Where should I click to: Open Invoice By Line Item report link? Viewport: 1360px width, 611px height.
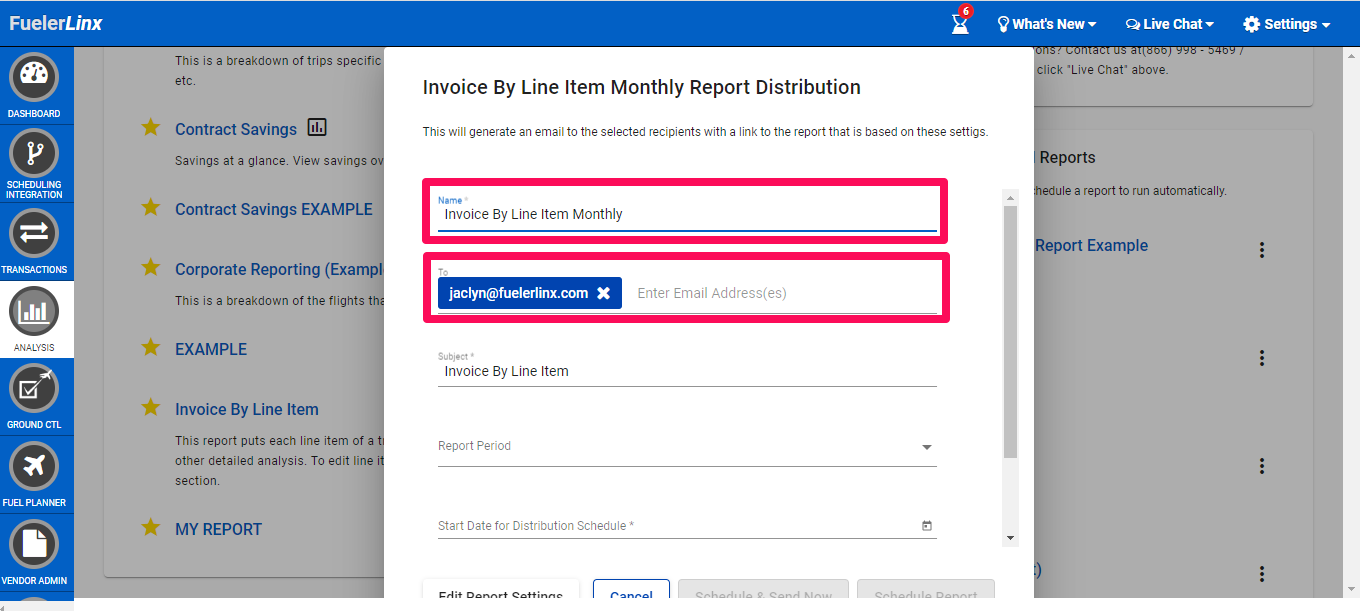tap(247, 409)
